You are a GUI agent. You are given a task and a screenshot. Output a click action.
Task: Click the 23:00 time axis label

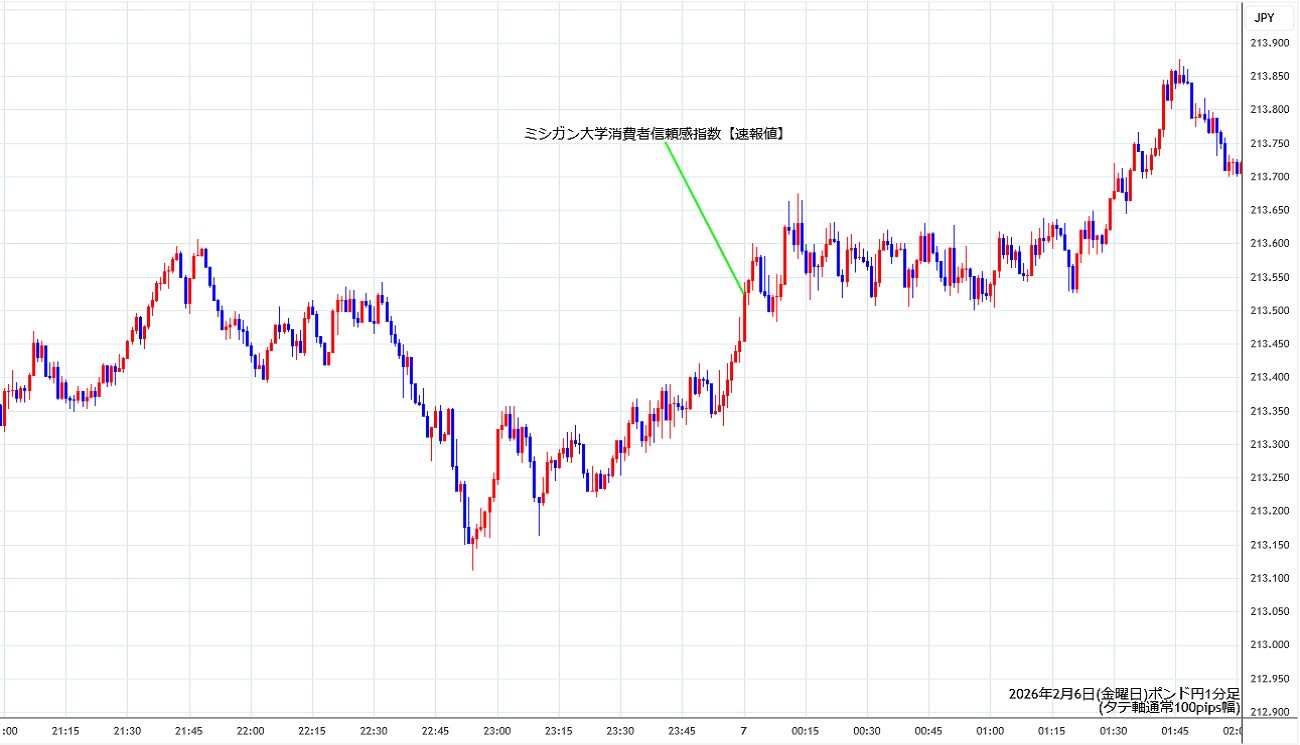pos(497,731)
